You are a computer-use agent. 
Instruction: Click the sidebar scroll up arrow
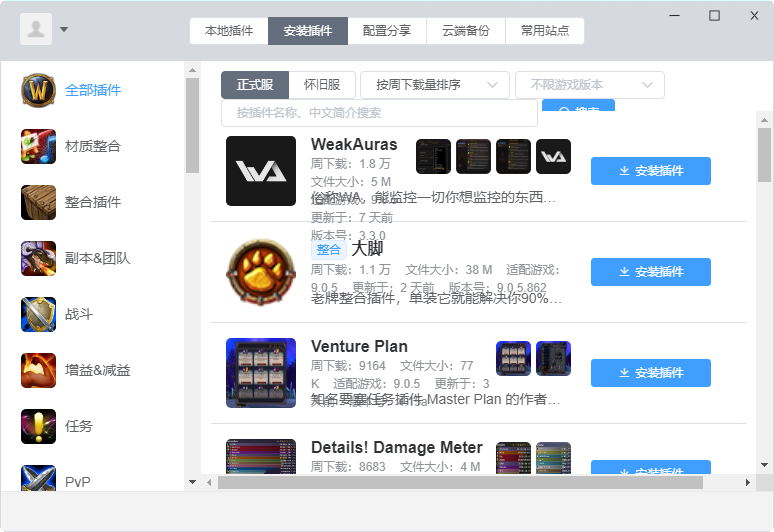(x=192, y=70)
